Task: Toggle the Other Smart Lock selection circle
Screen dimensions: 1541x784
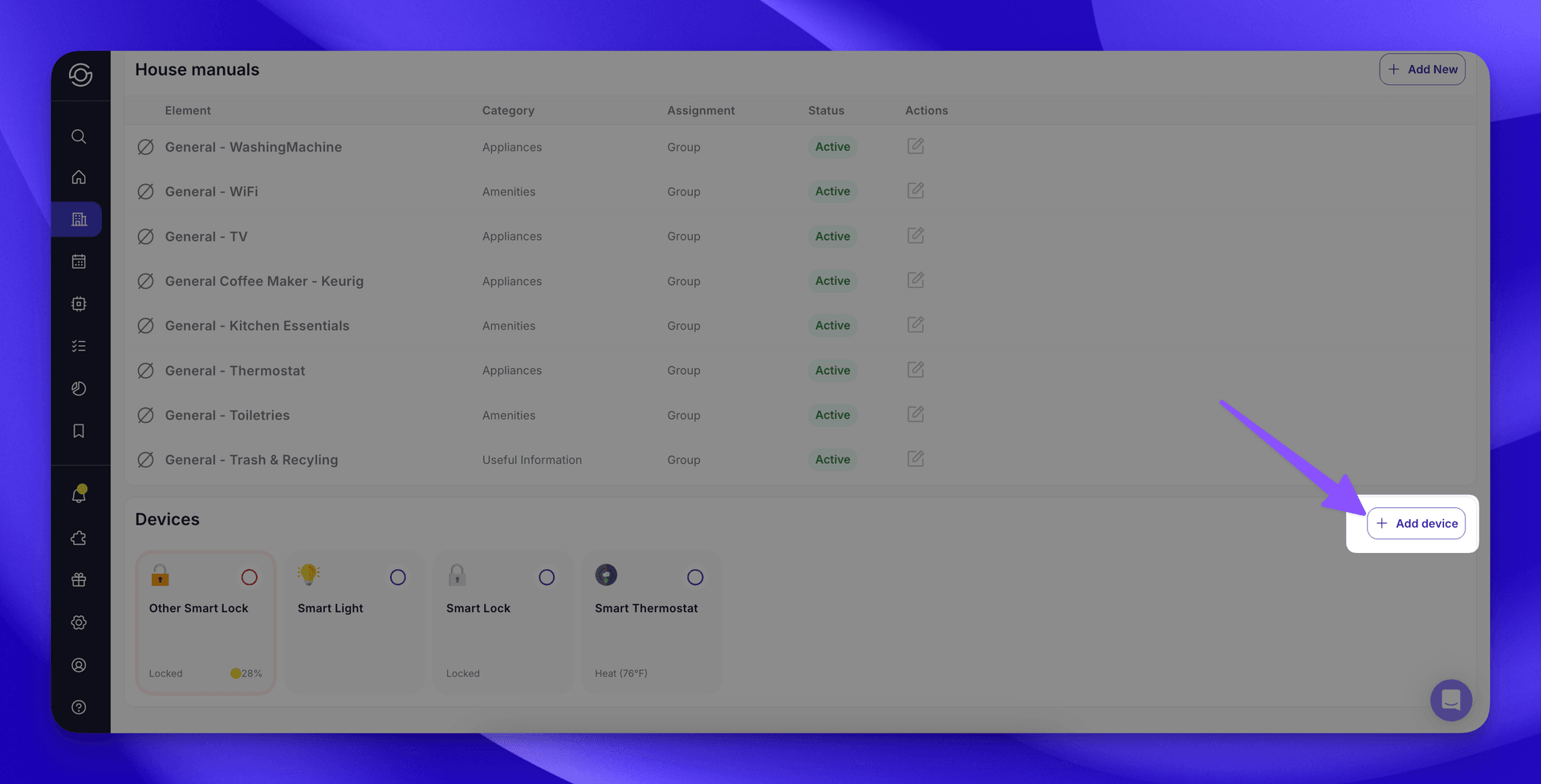Action: click(249, 577)
